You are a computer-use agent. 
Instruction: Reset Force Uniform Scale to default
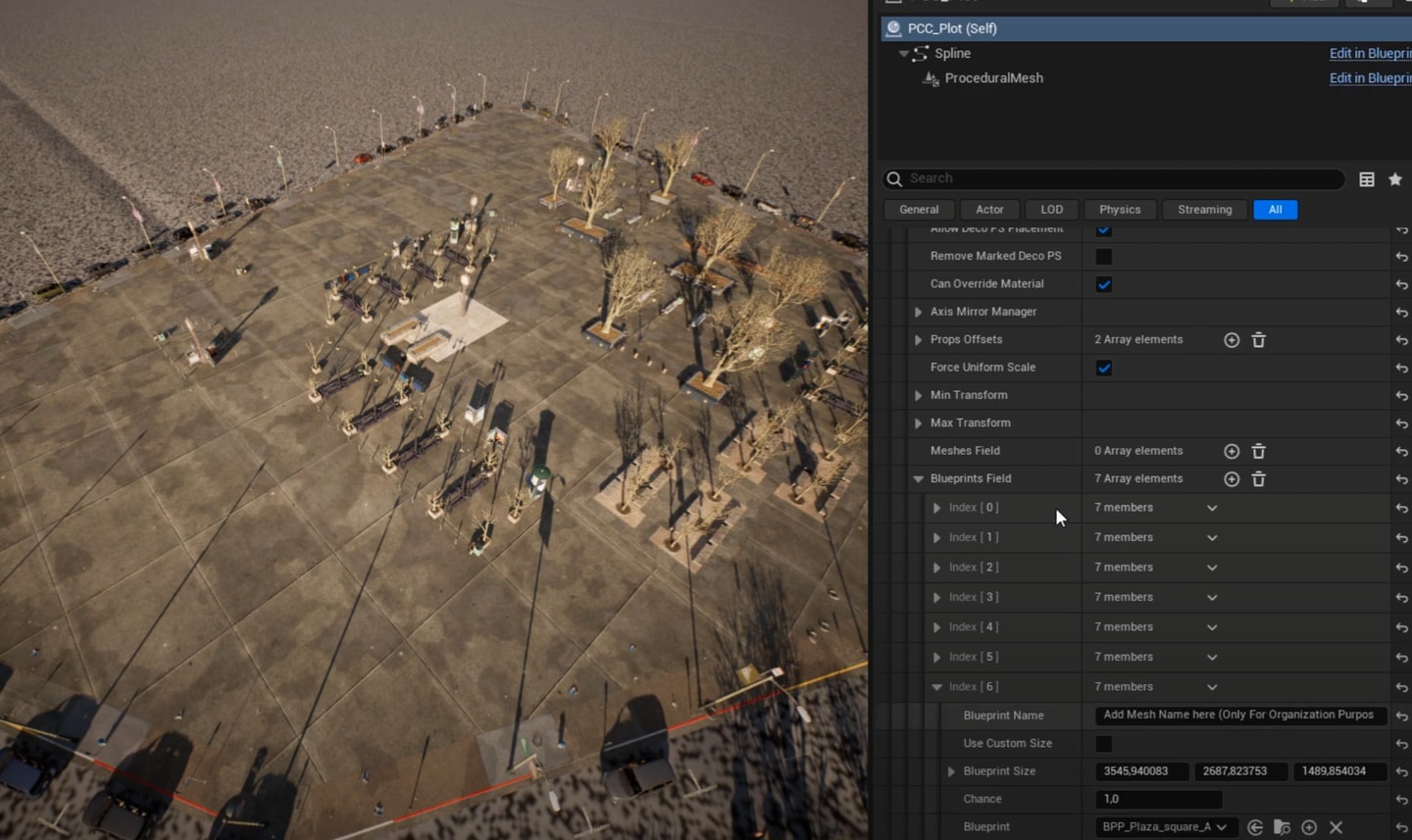pos(1401,369)
